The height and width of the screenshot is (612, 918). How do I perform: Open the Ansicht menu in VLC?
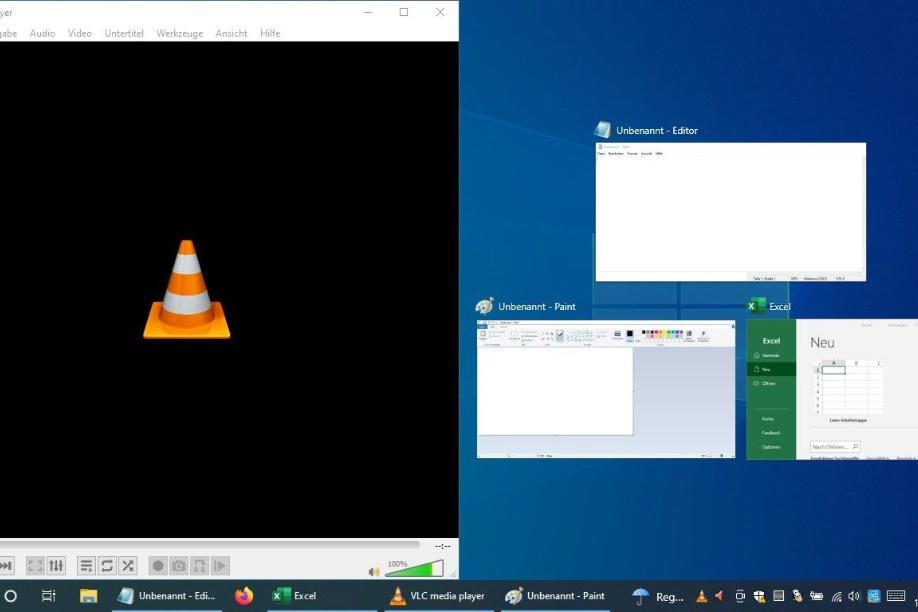pyautogui.click(x=231, y=33)
